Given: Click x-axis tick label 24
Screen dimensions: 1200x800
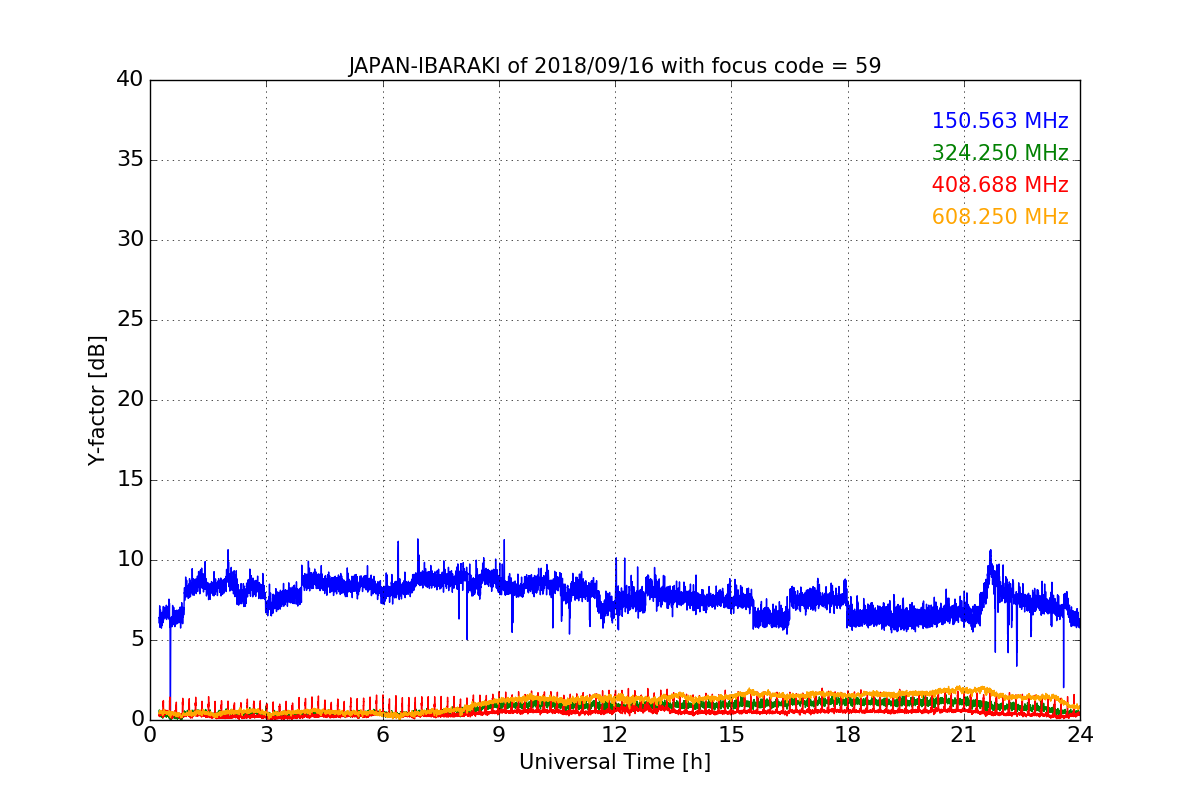Looking at the screenshot, I should coord(1080,735).
